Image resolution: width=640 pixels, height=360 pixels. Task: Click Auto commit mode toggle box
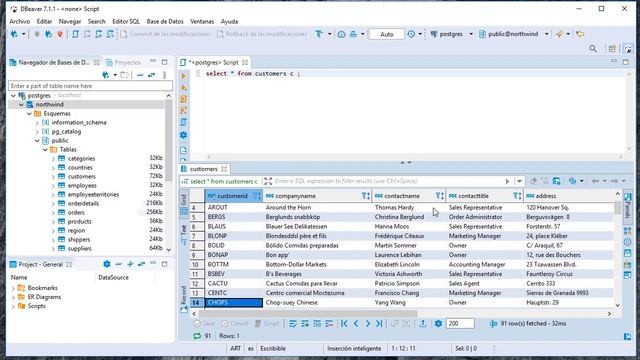point(387,34)
